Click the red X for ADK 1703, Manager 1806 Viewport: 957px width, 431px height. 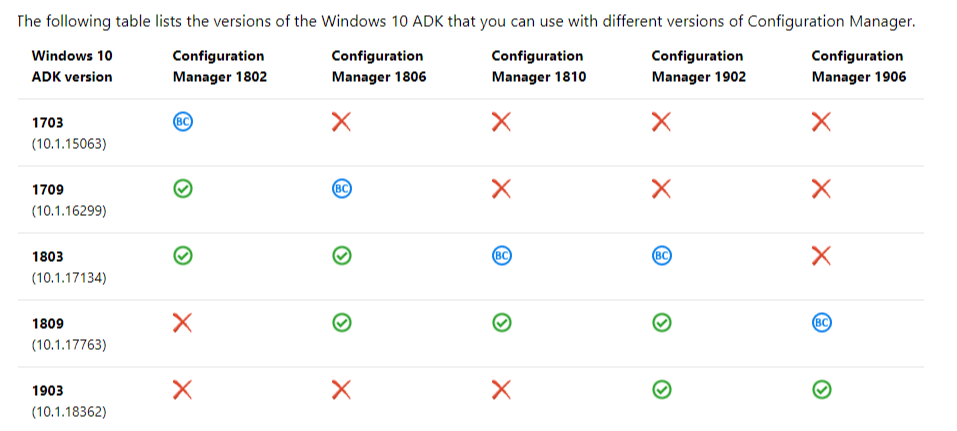tap(342, 121)
